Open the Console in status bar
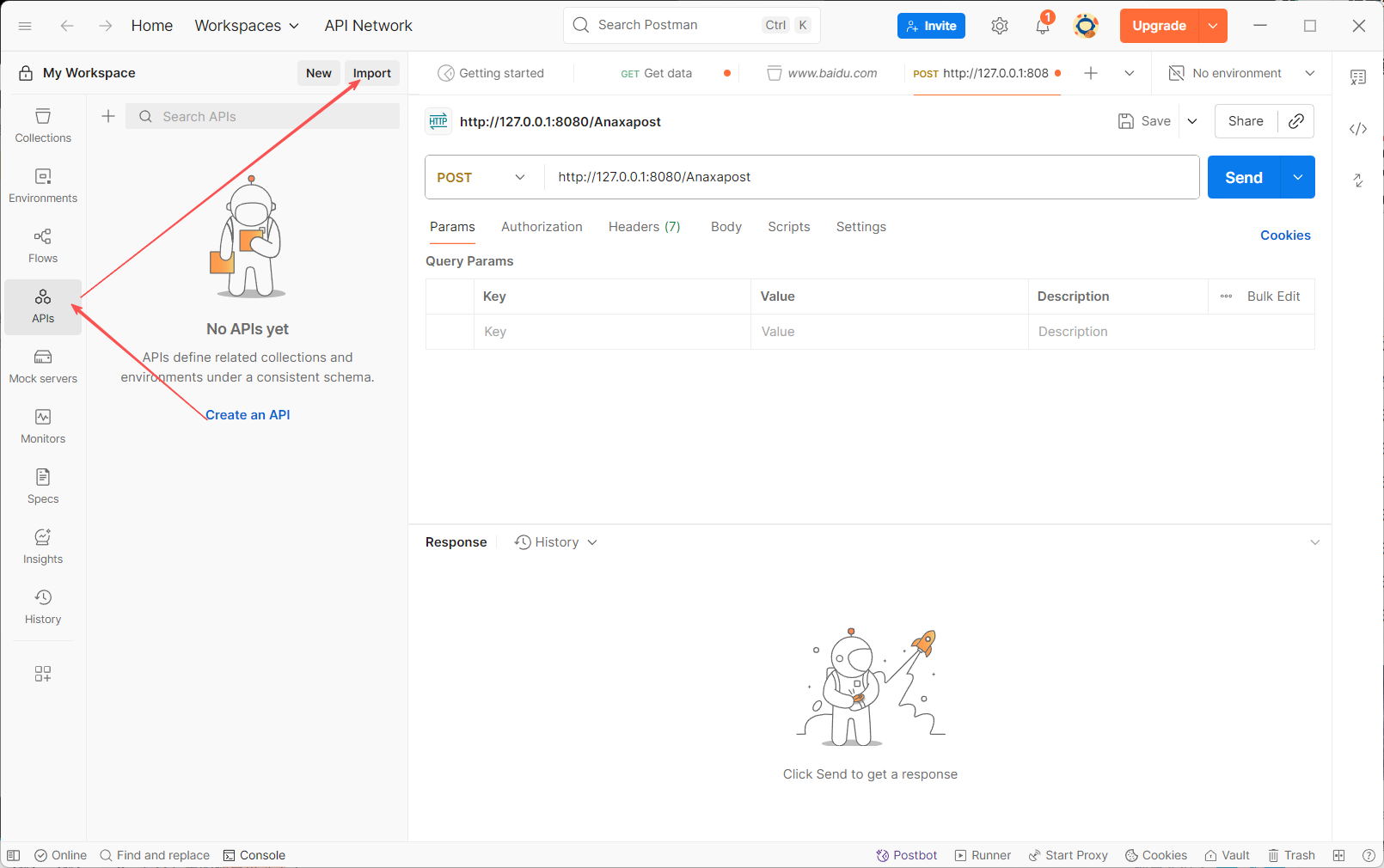 254,855
